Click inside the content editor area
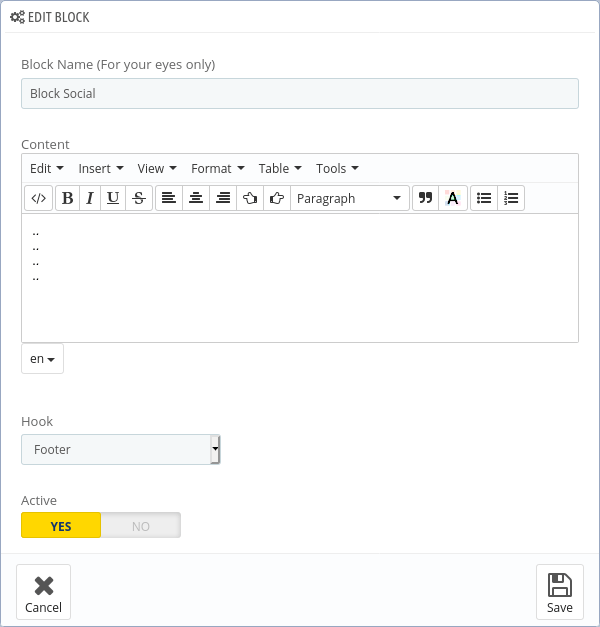The image size is (600, 627). (300, 278)
